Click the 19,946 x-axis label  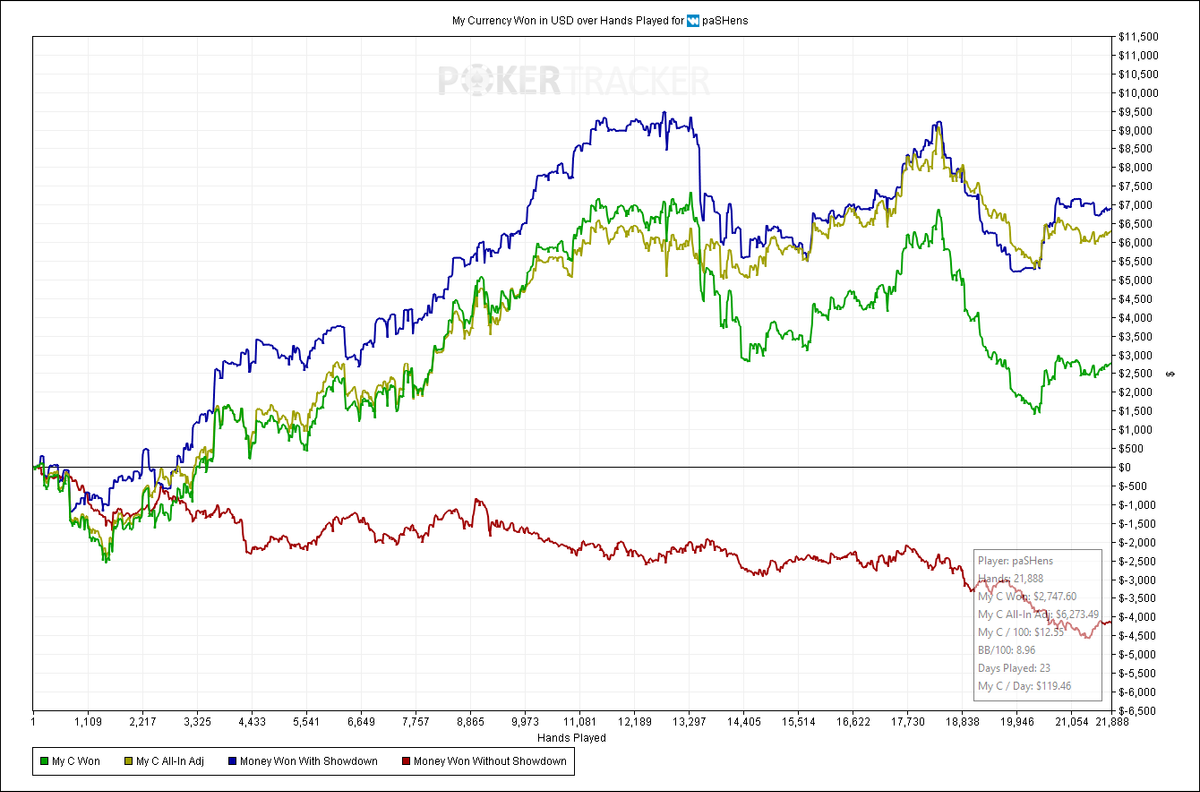pos(1016,721)
